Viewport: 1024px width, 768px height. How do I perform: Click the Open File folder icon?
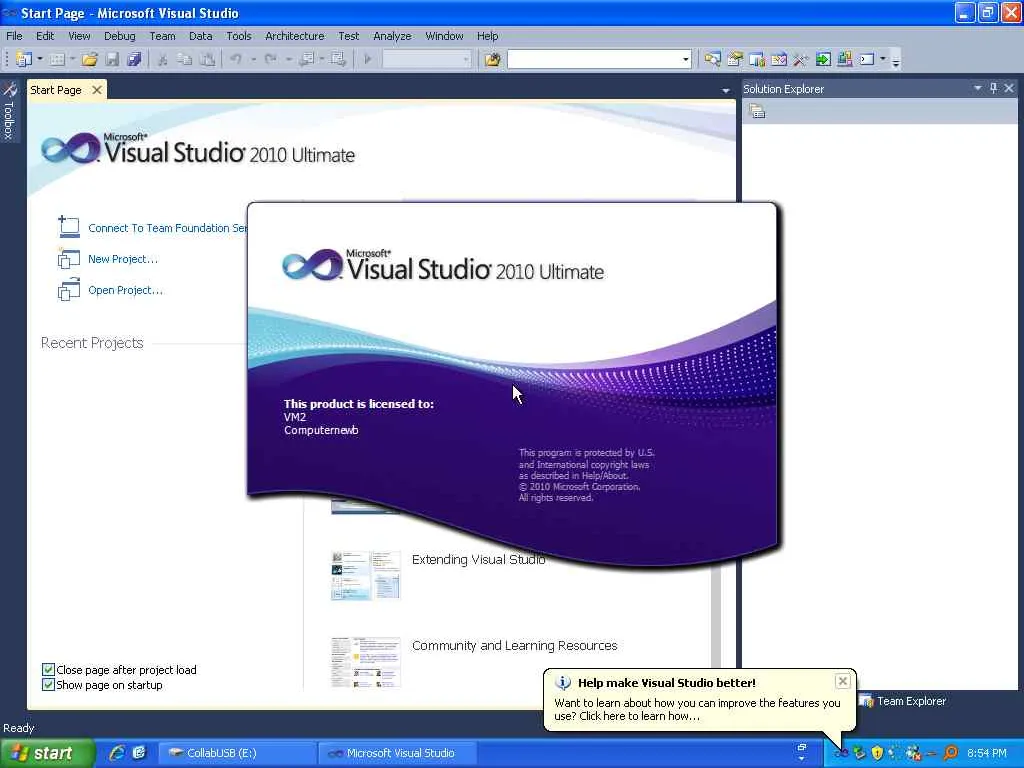pos(90,59)
